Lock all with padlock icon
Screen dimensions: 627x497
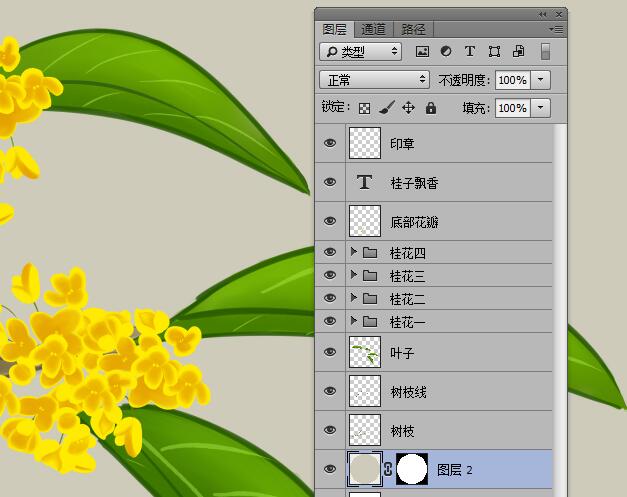(x=431, y=108)
